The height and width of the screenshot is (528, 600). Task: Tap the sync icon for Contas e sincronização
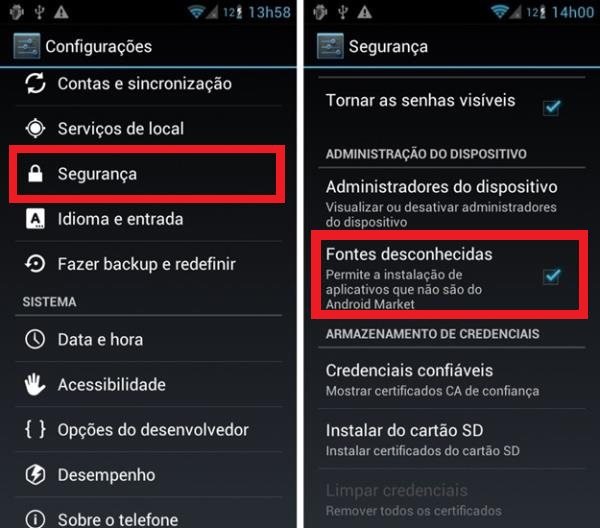[35, 83]
